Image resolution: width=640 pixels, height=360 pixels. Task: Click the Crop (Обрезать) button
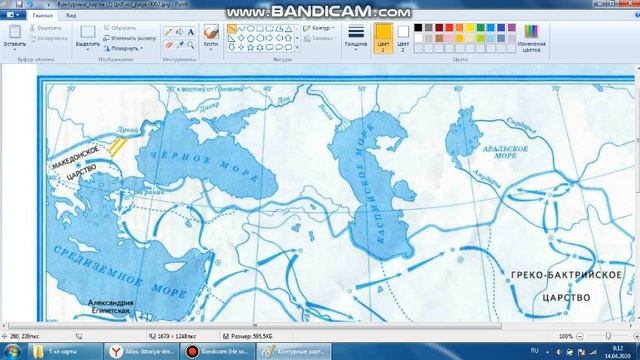(x=120, y=28)
